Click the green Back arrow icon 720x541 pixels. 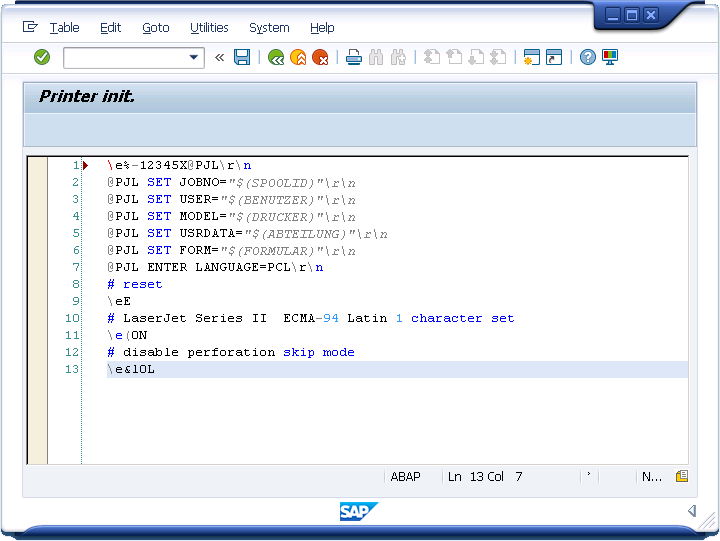pos(276,58)
